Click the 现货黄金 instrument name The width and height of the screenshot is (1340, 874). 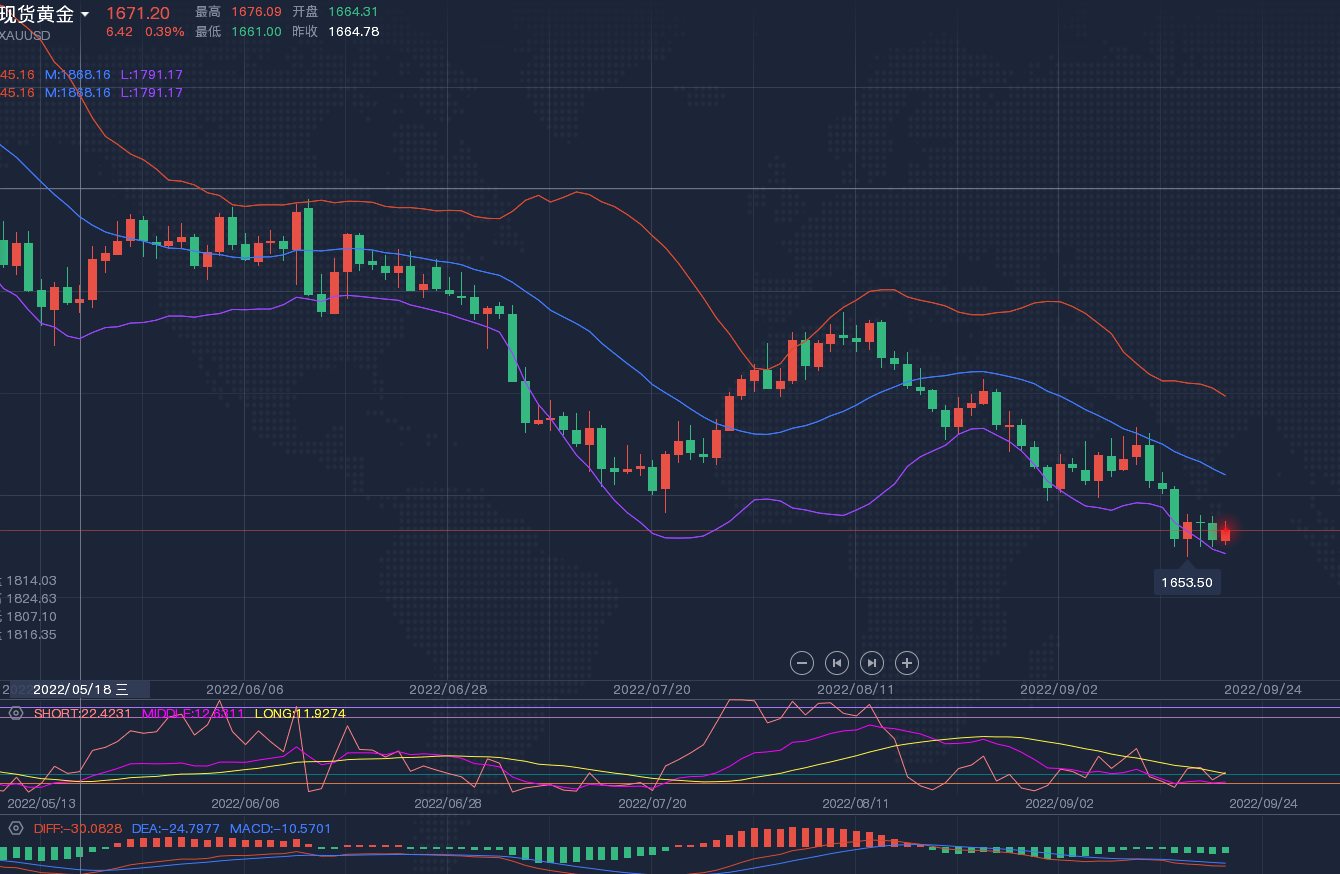click(x=37, y=14)
